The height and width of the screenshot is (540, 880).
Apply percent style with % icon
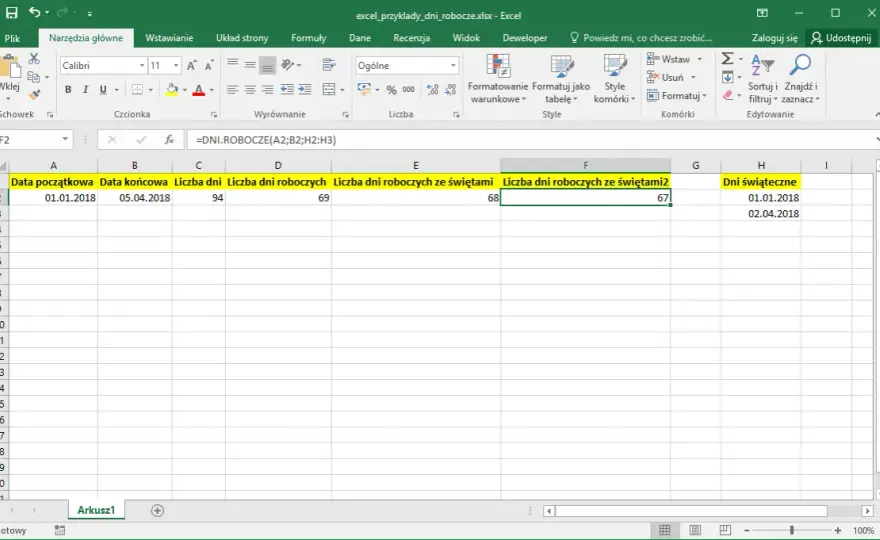click(391, 90)
